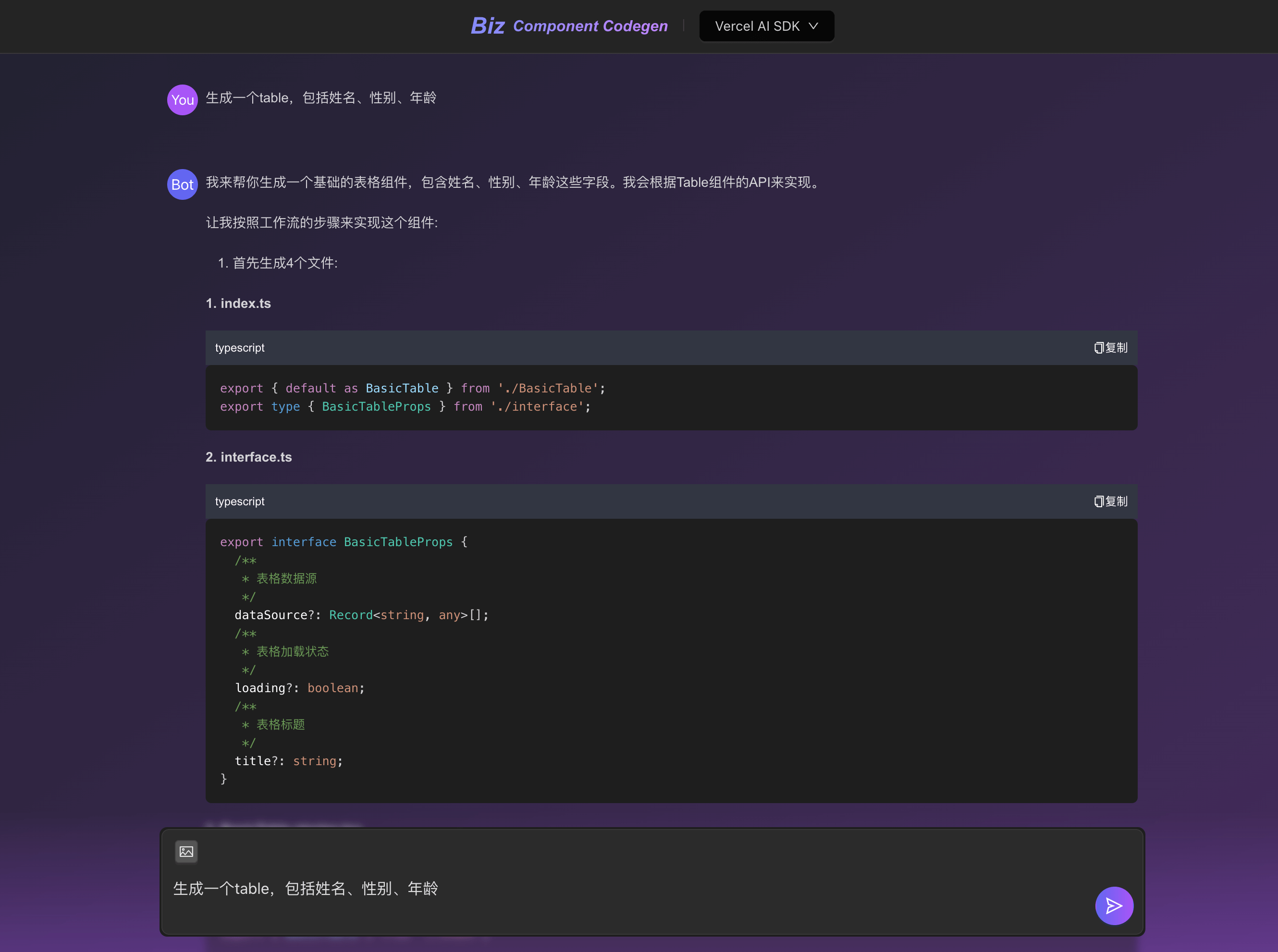Click the user's table request message
The height and width of the screenshot is (952, 1278).
tap(320, 98)
